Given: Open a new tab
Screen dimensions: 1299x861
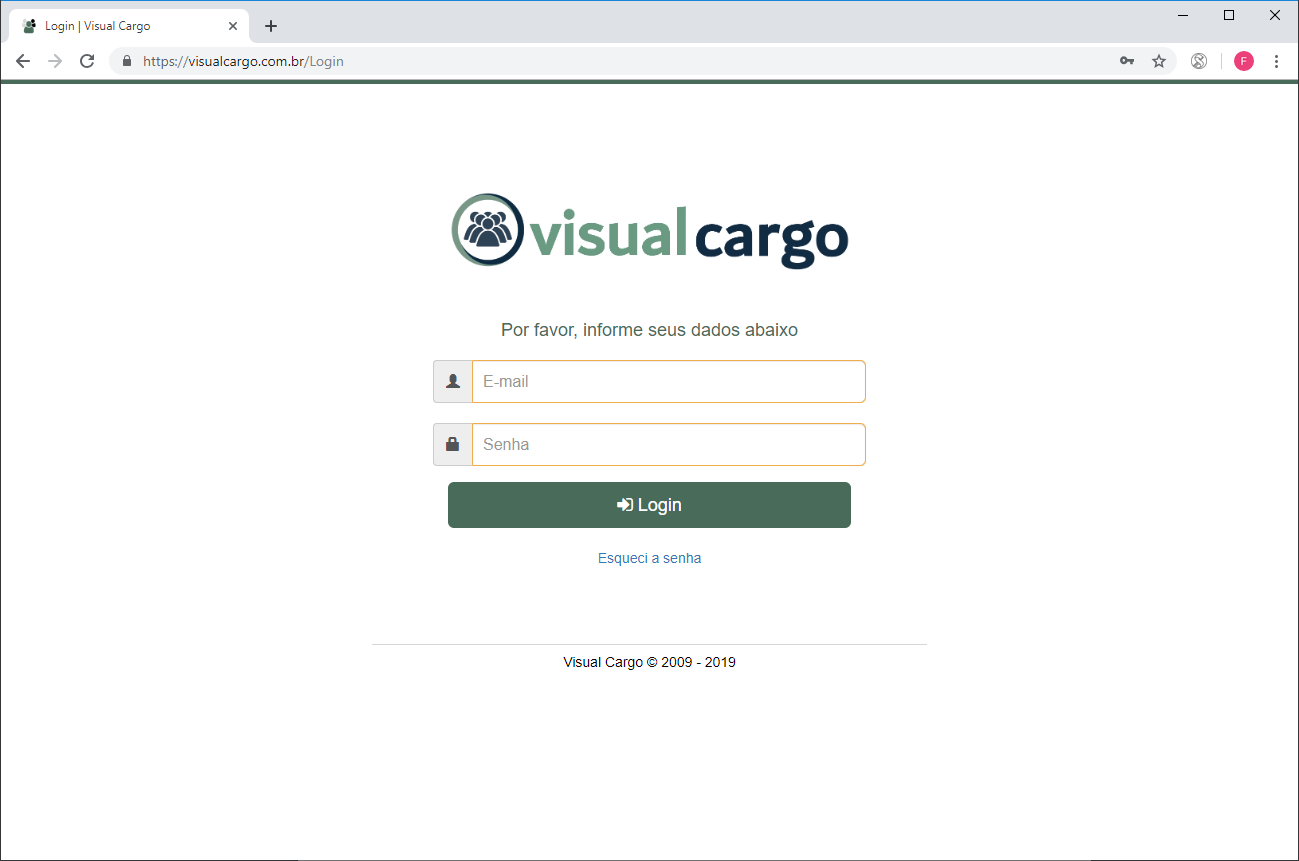Looking at the screenshot, I should [x=271, y=26].
